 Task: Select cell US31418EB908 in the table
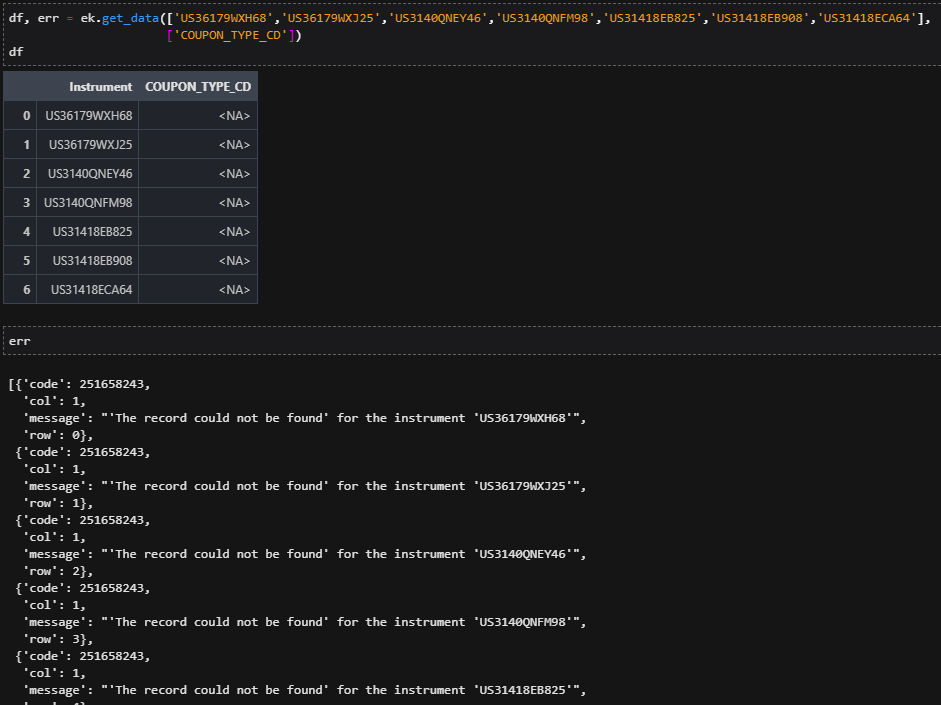[x=88, y=260]
